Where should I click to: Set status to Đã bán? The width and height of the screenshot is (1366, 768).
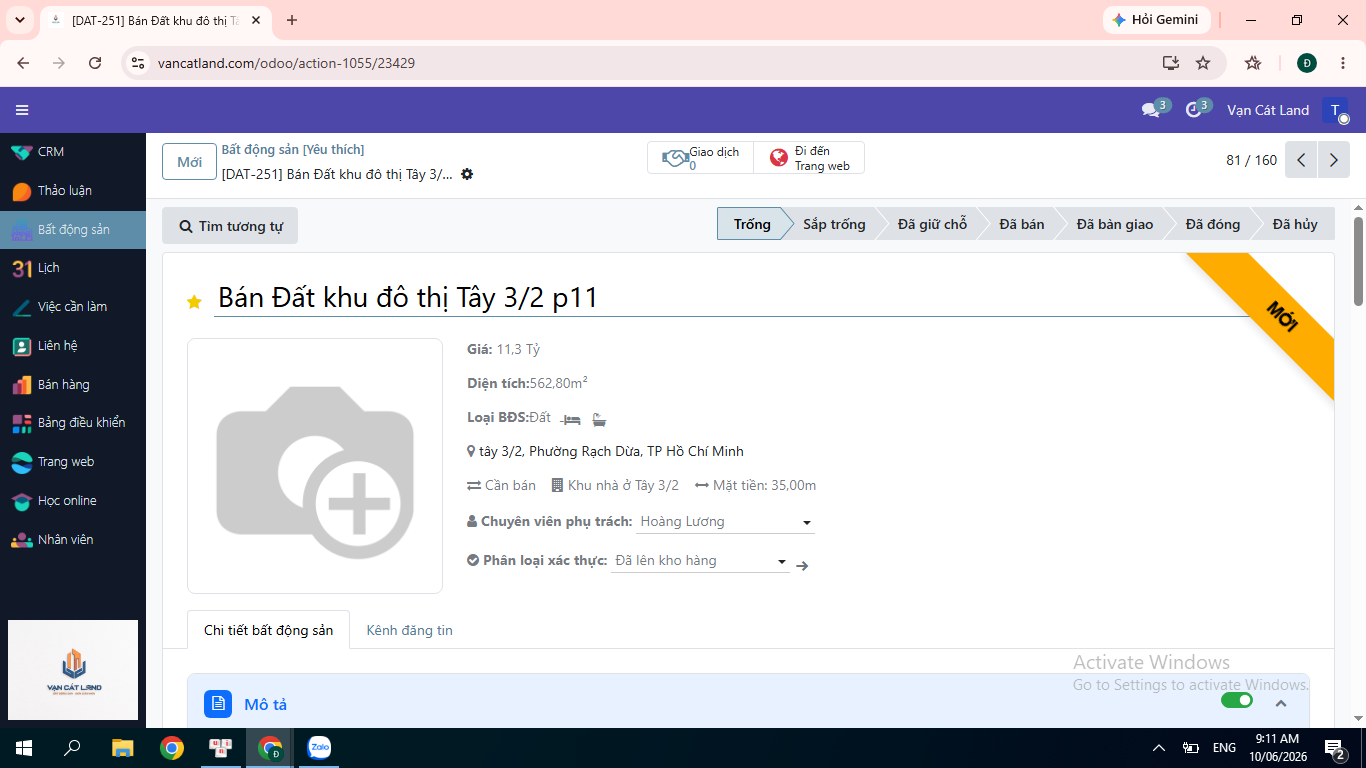1021,224
